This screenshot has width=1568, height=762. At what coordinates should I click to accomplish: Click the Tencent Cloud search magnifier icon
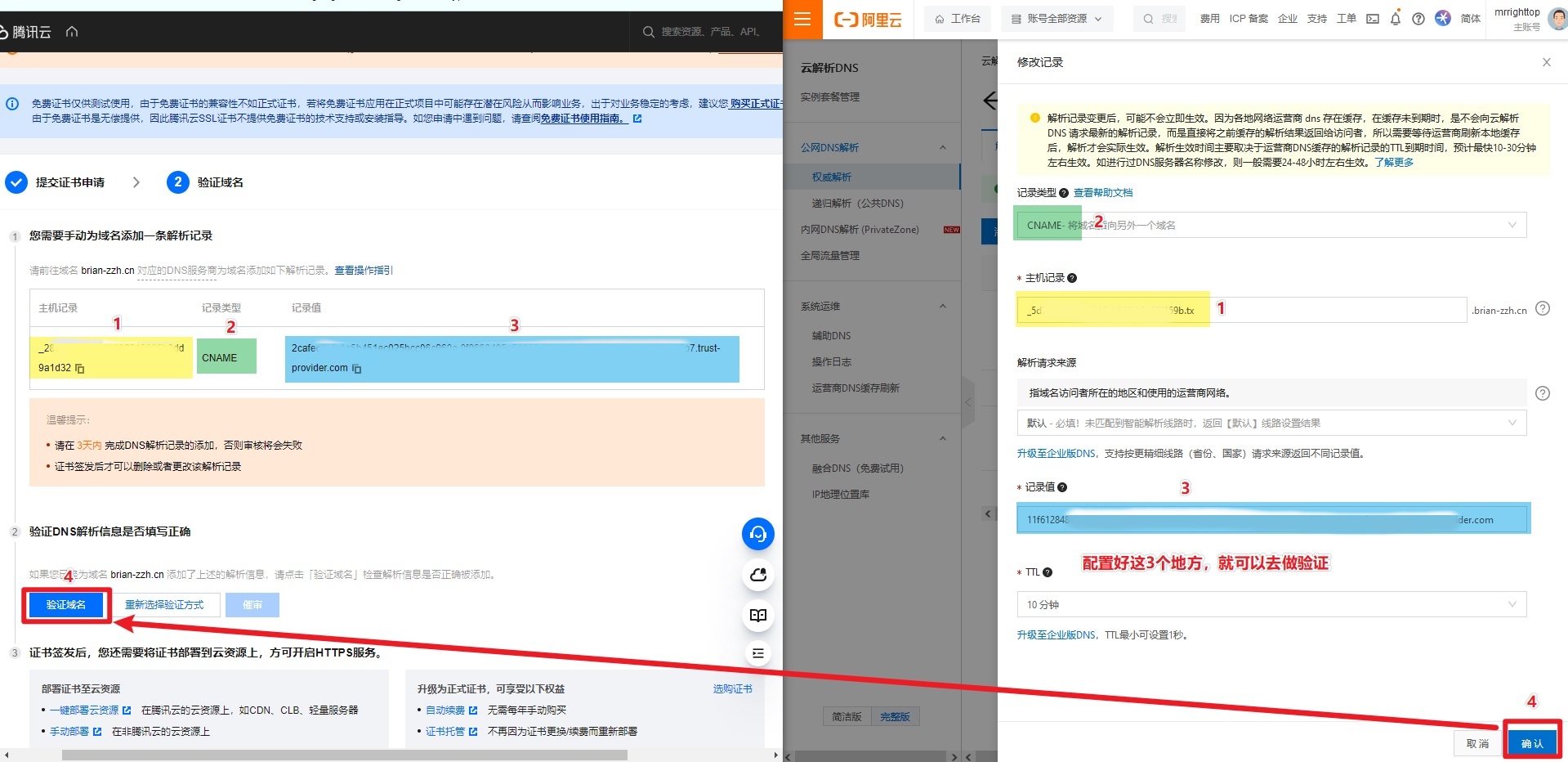click(x=649, y=32)
